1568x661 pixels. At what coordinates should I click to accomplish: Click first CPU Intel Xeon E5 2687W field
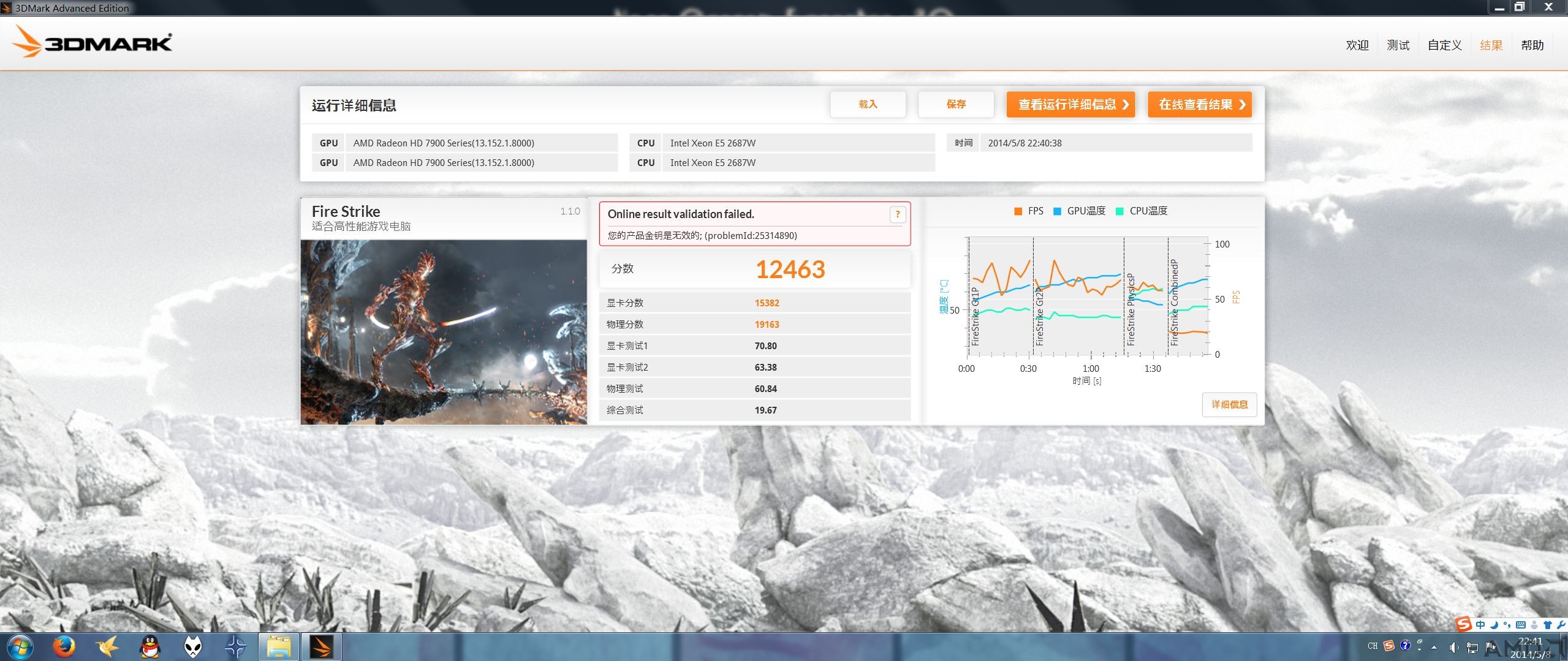click(798, 143)
